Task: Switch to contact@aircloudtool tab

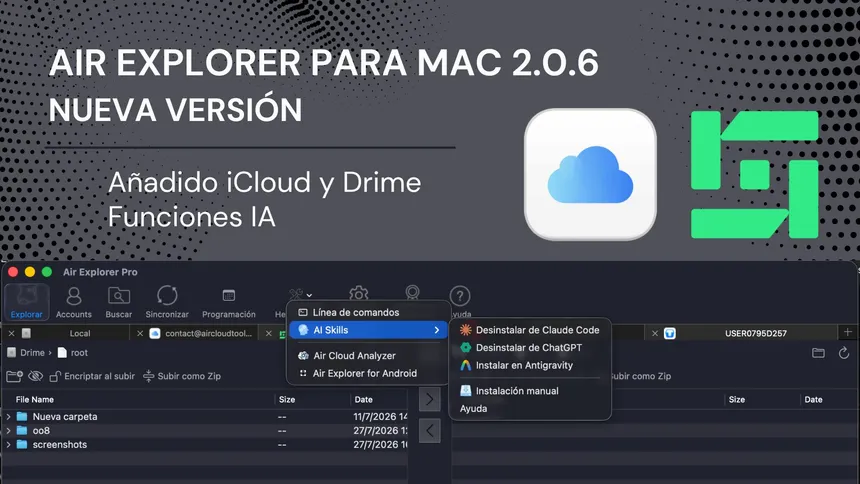Action: pyautogui.click(x=208, y=333)
